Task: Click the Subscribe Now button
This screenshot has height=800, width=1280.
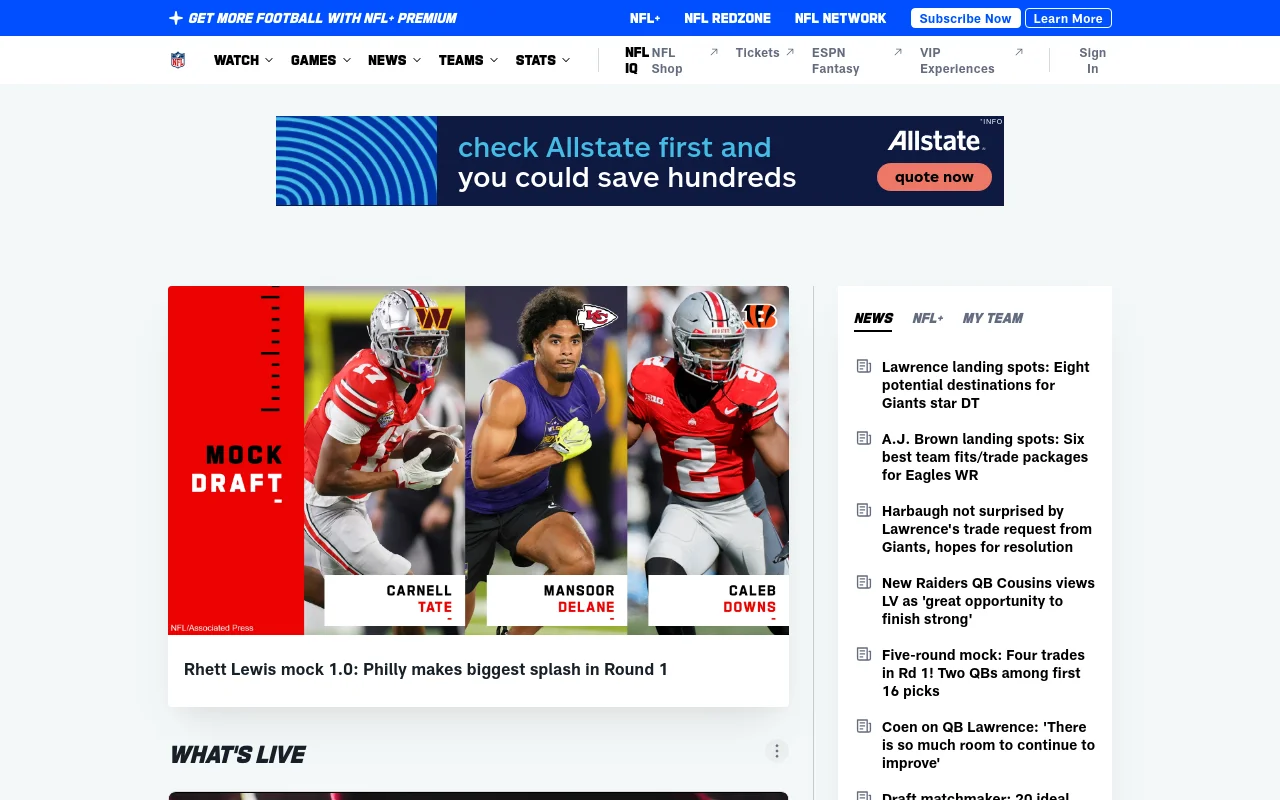Action: point(964,17)
